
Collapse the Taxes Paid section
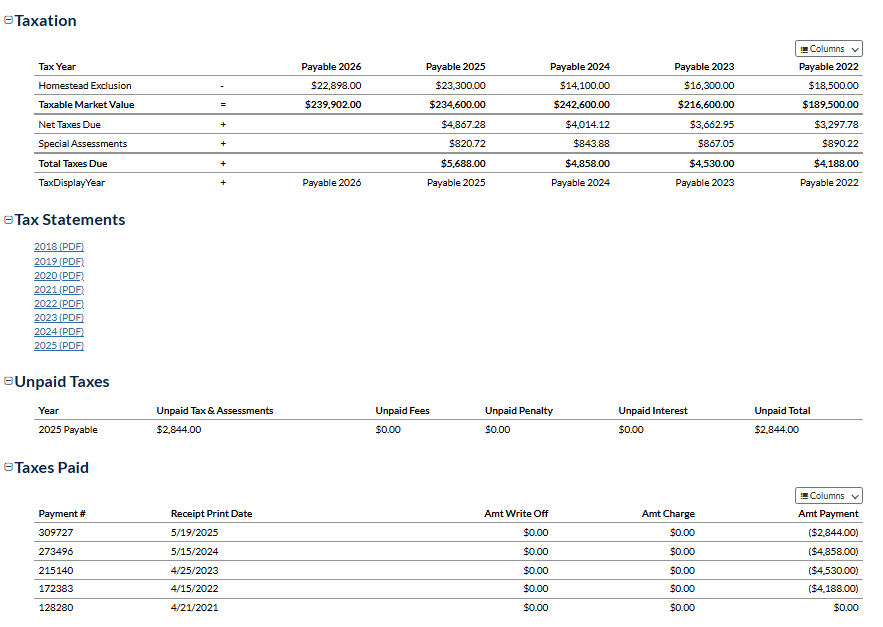(9, 468)
